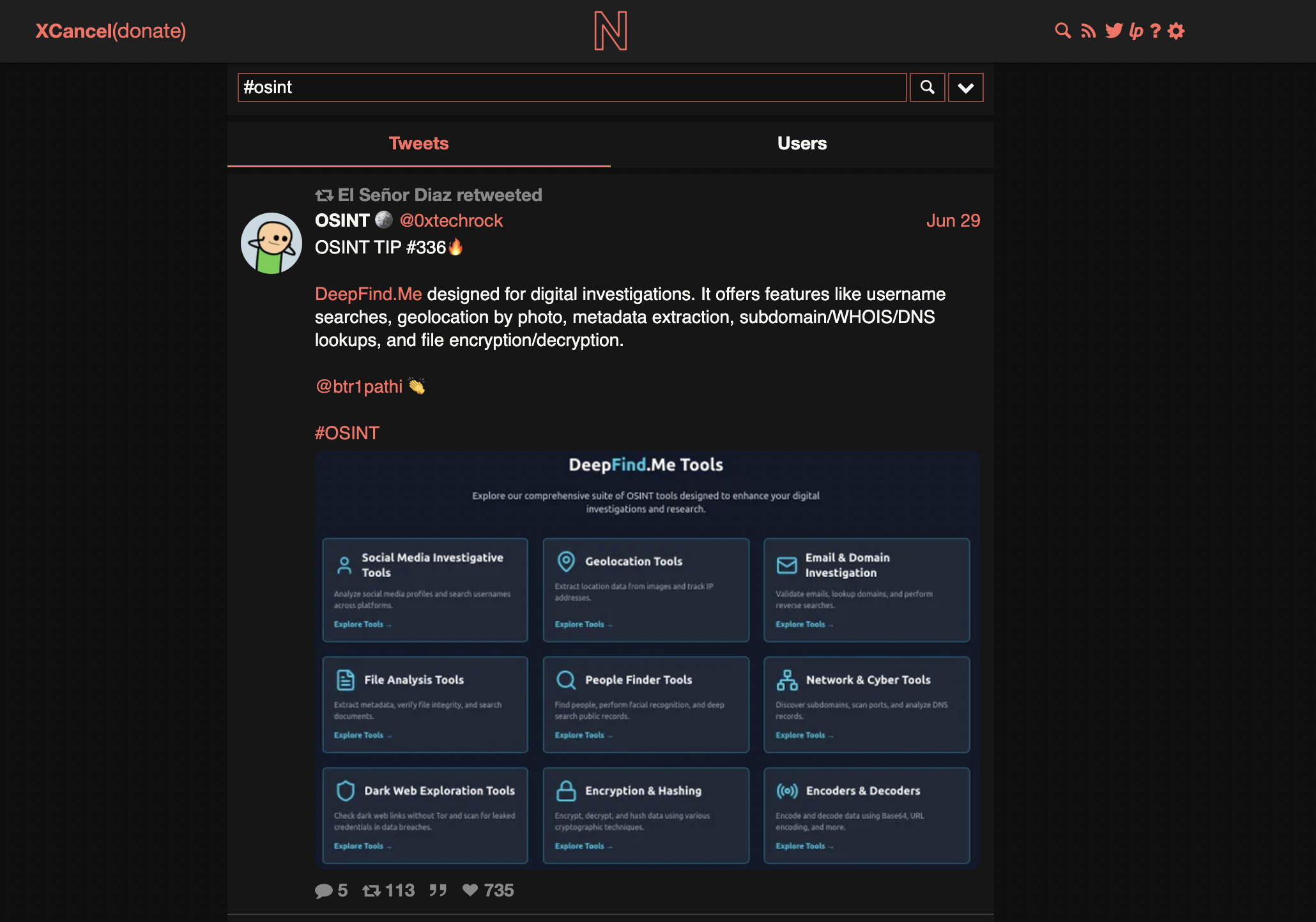Click the Dark Web shield icon
Image resolution: width=1316 pixels, height=922 pixels.
click(x=346, y=790)
